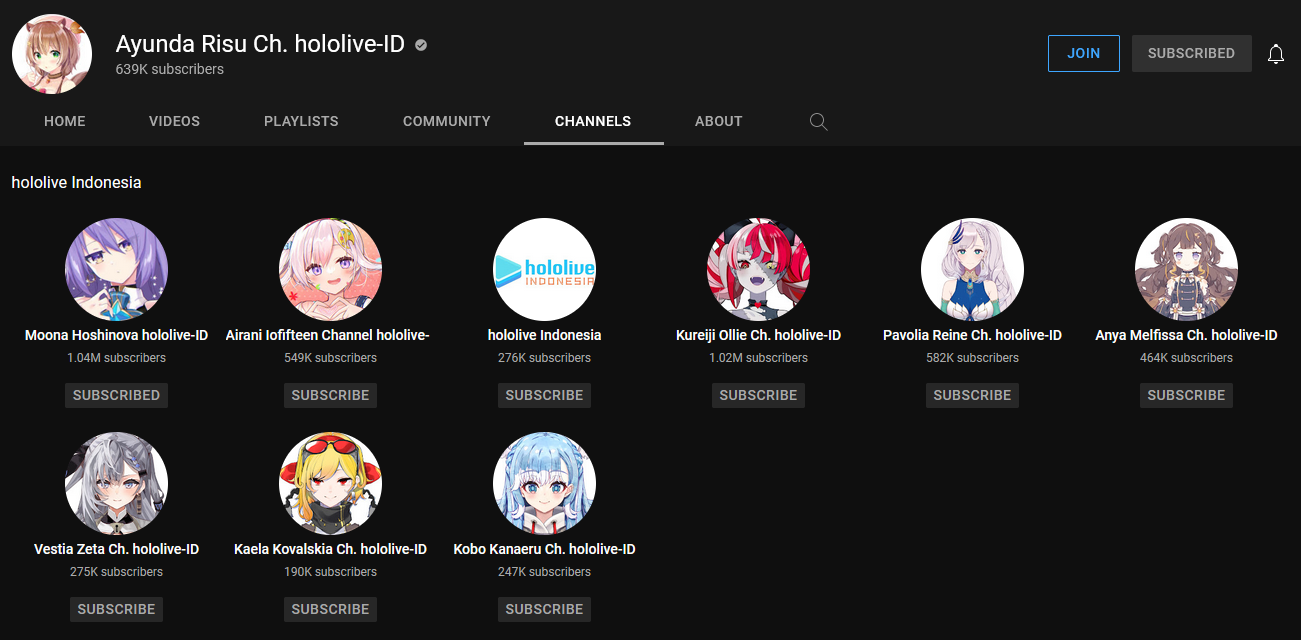Screen dimensions: 1301x640
Task: Click the 549K subscribers count
Action: (x=330, y=358)
